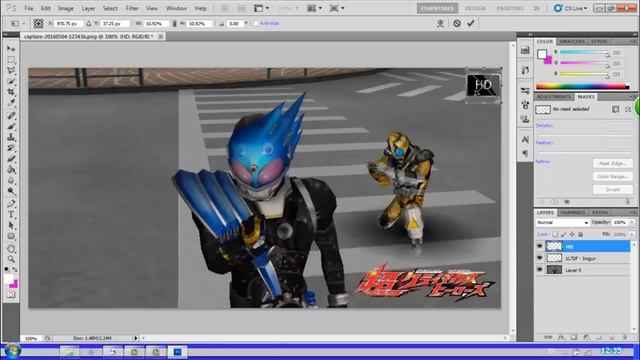640x360 pixels.
Task: Toggle lock all
Action: pos(580,234)
